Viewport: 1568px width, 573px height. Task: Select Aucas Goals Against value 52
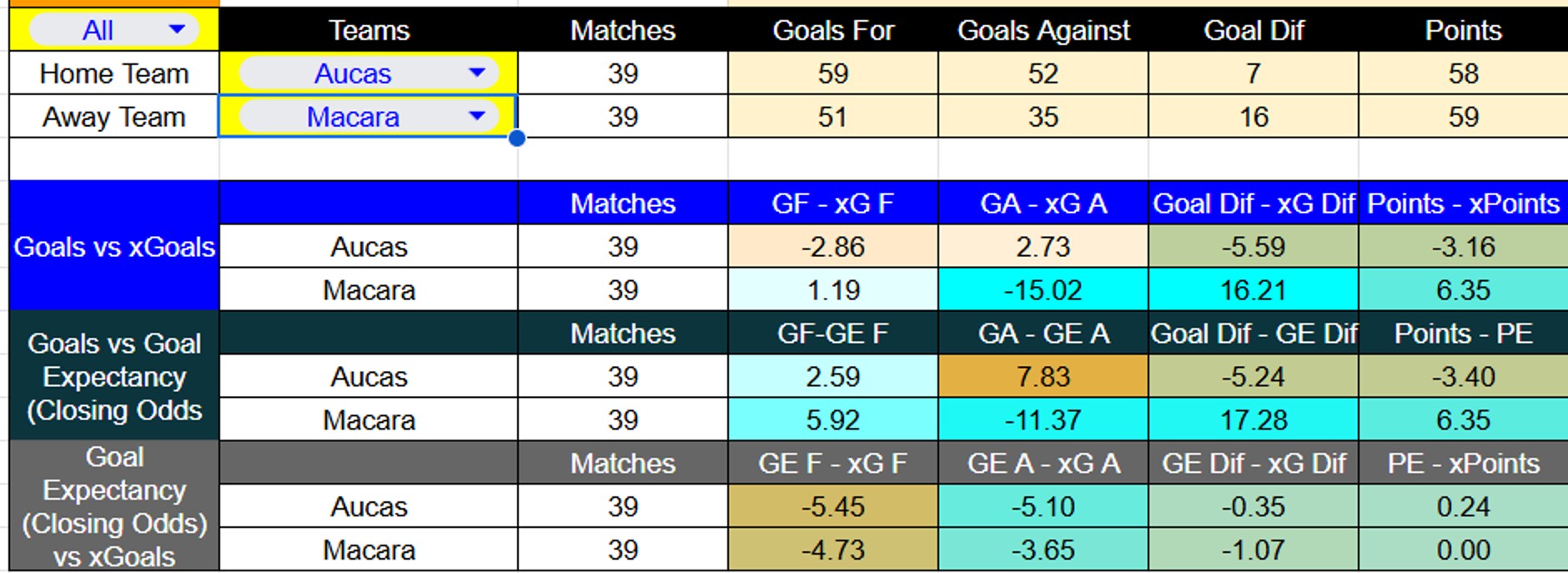1043,73
